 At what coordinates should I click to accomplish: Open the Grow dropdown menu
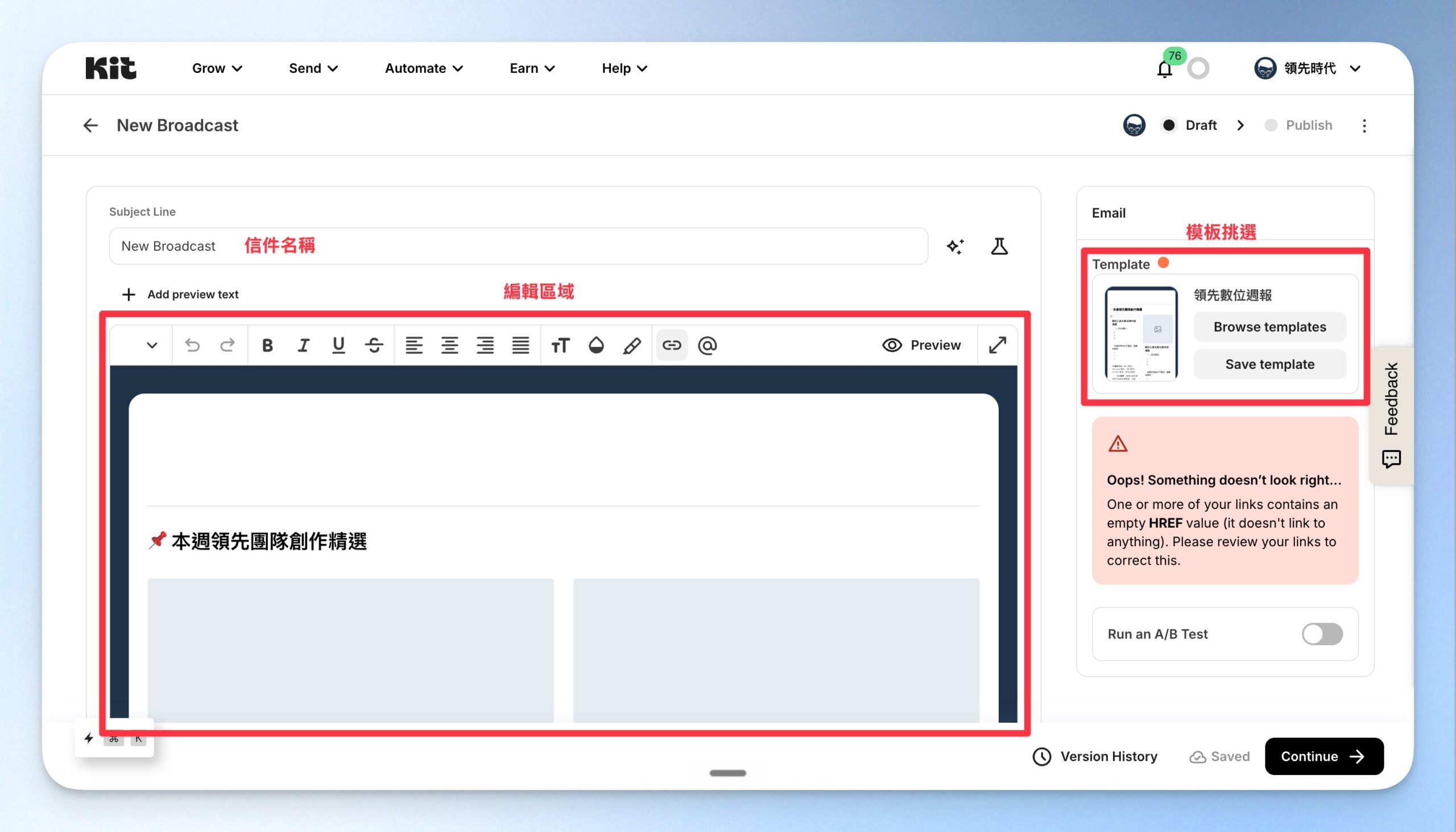click(x=217, y=68)
